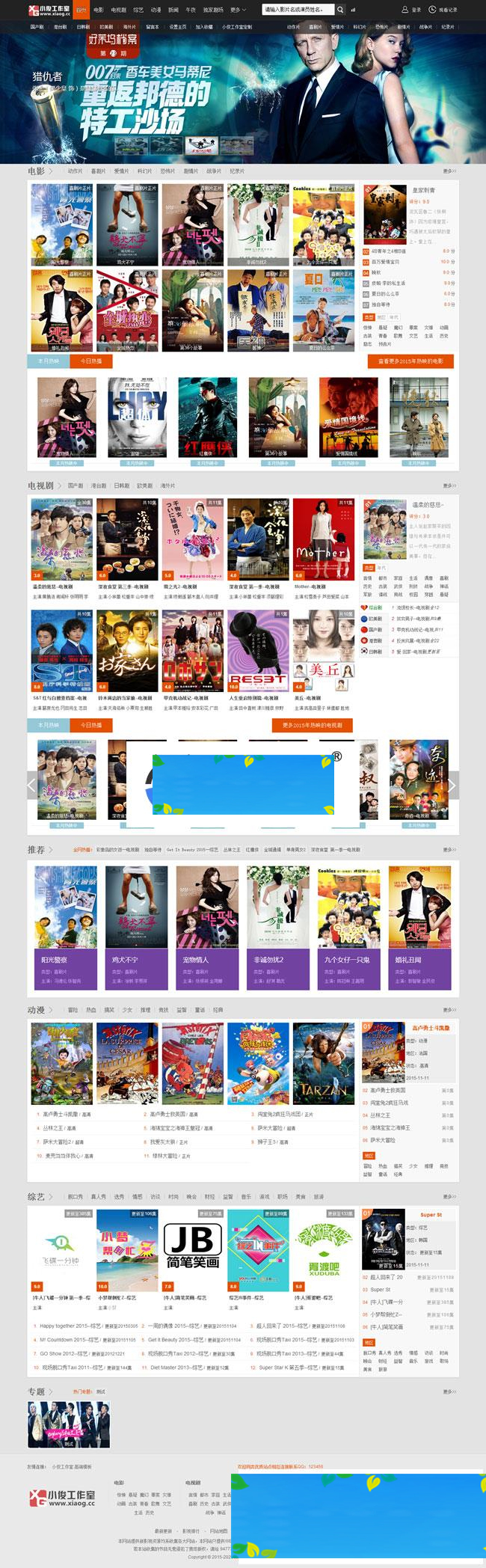This screenshot has width=486, height=1568.
Task: Click 海外片 tab beside the 电视剧 heading
Action: click(168, 486)
